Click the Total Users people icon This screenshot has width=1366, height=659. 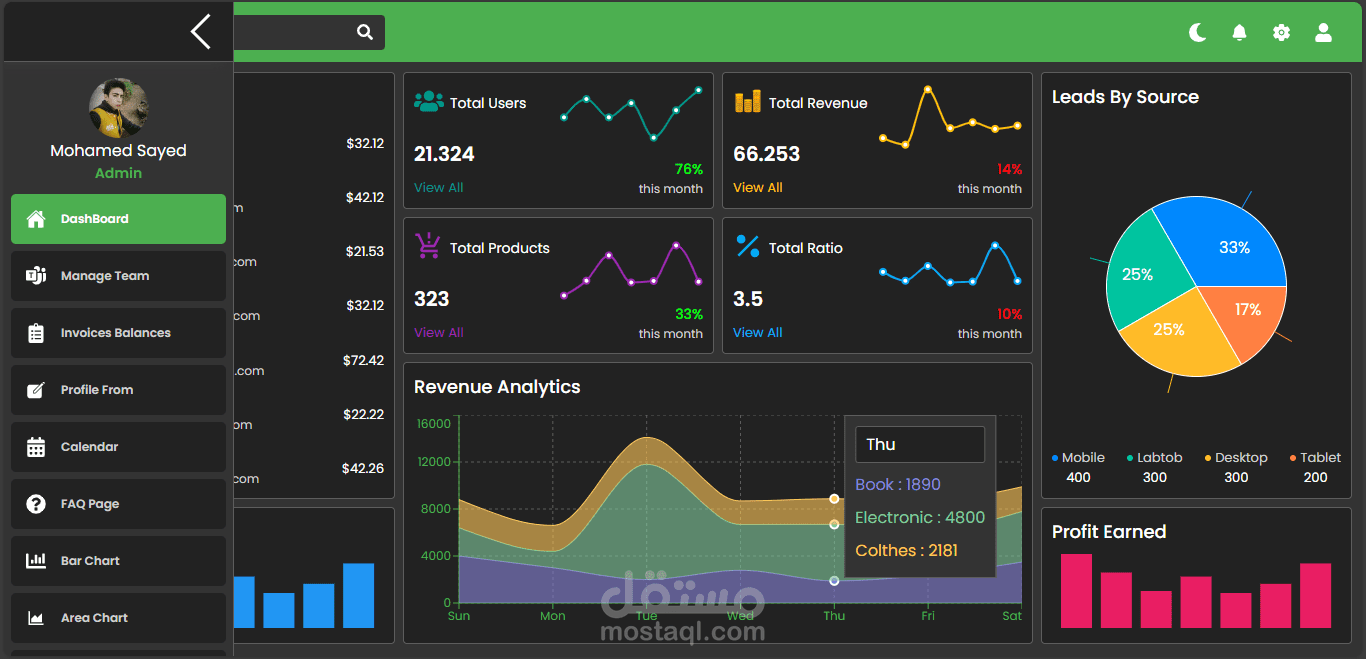(x=429, y=101)
